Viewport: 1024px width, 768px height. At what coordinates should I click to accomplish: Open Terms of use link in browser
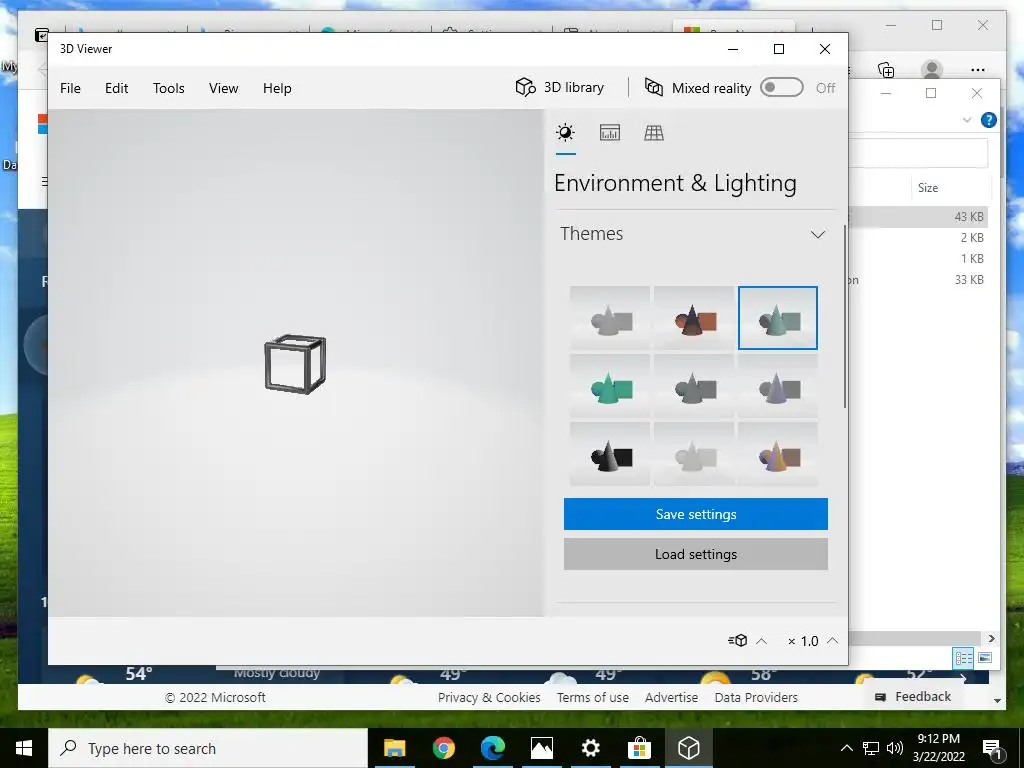pos(592,697)
